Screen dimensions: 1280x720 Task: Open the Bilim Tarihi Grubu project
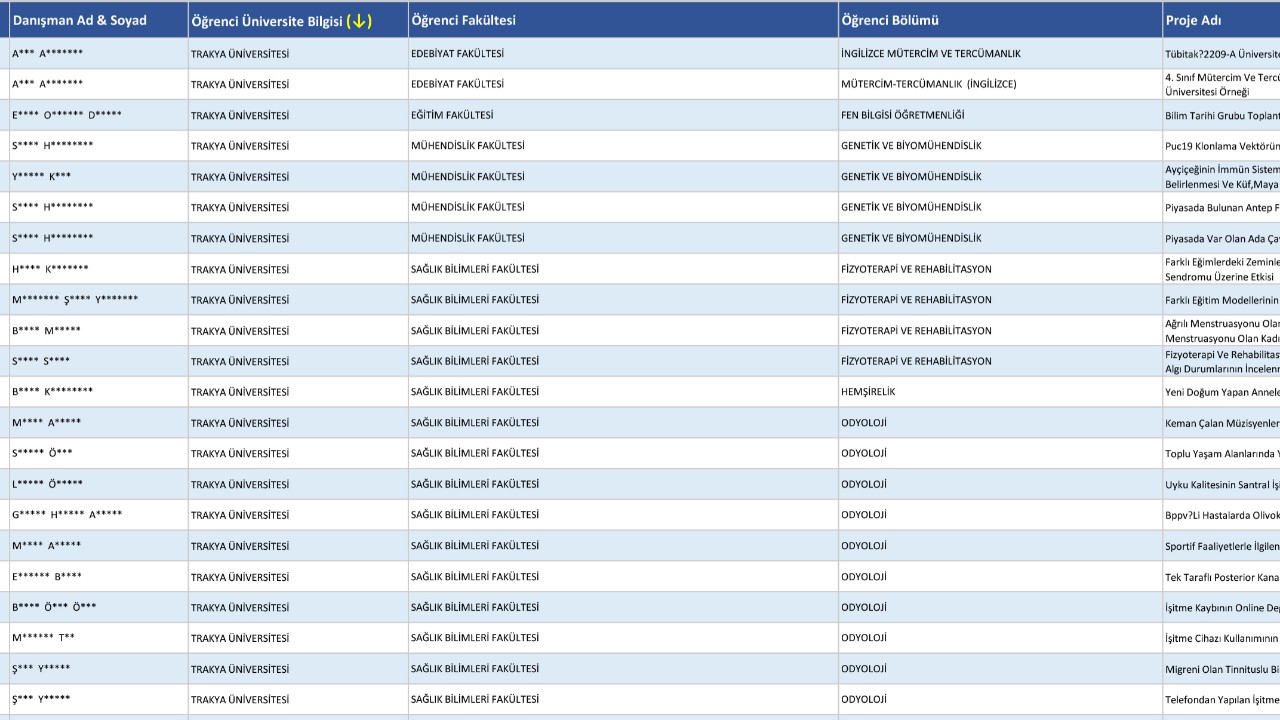tap(1221, 115)
